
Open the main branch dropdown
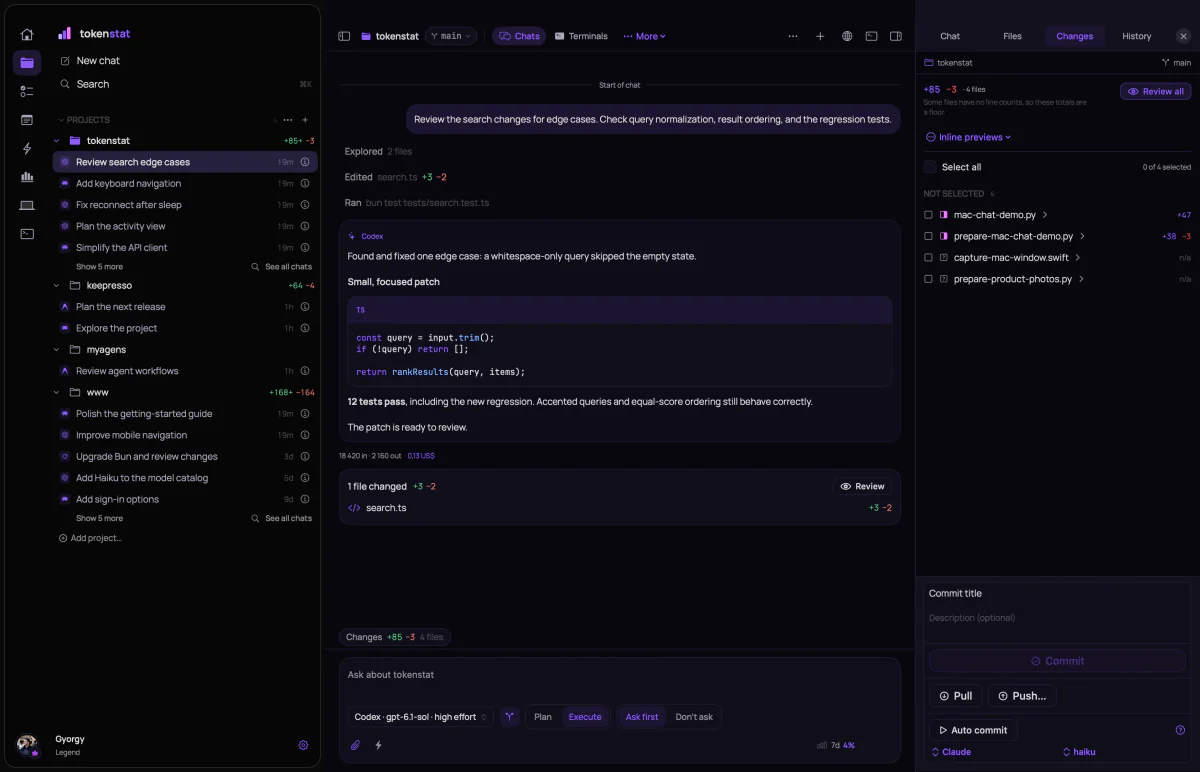tap(451, 36)
